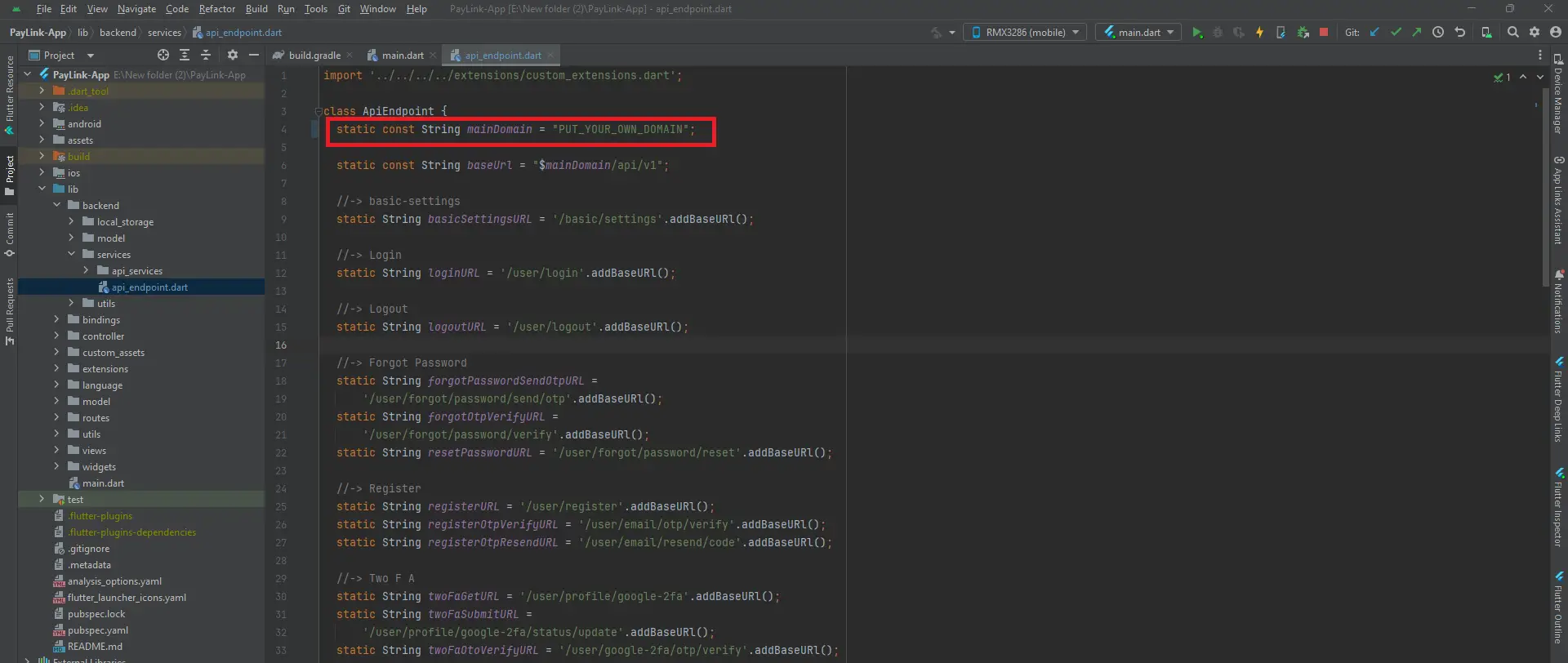Close the api_endpoint.dart tab
This screenshot has height=663, width=1568.
click(550, 56)
